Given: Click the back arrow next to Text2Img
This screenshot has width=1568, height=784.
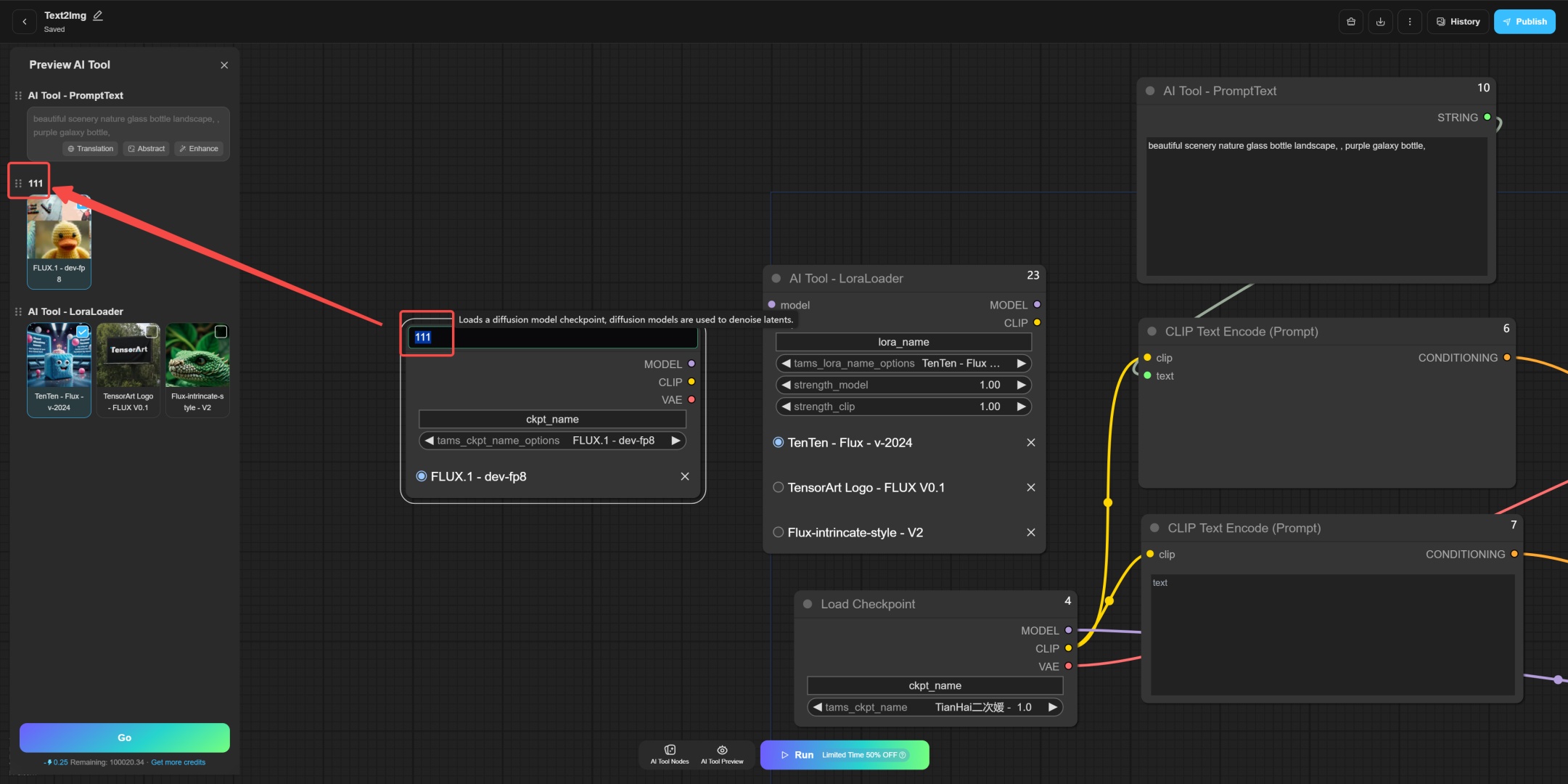Looking at the screenshot, I should [x=25, y=22].
